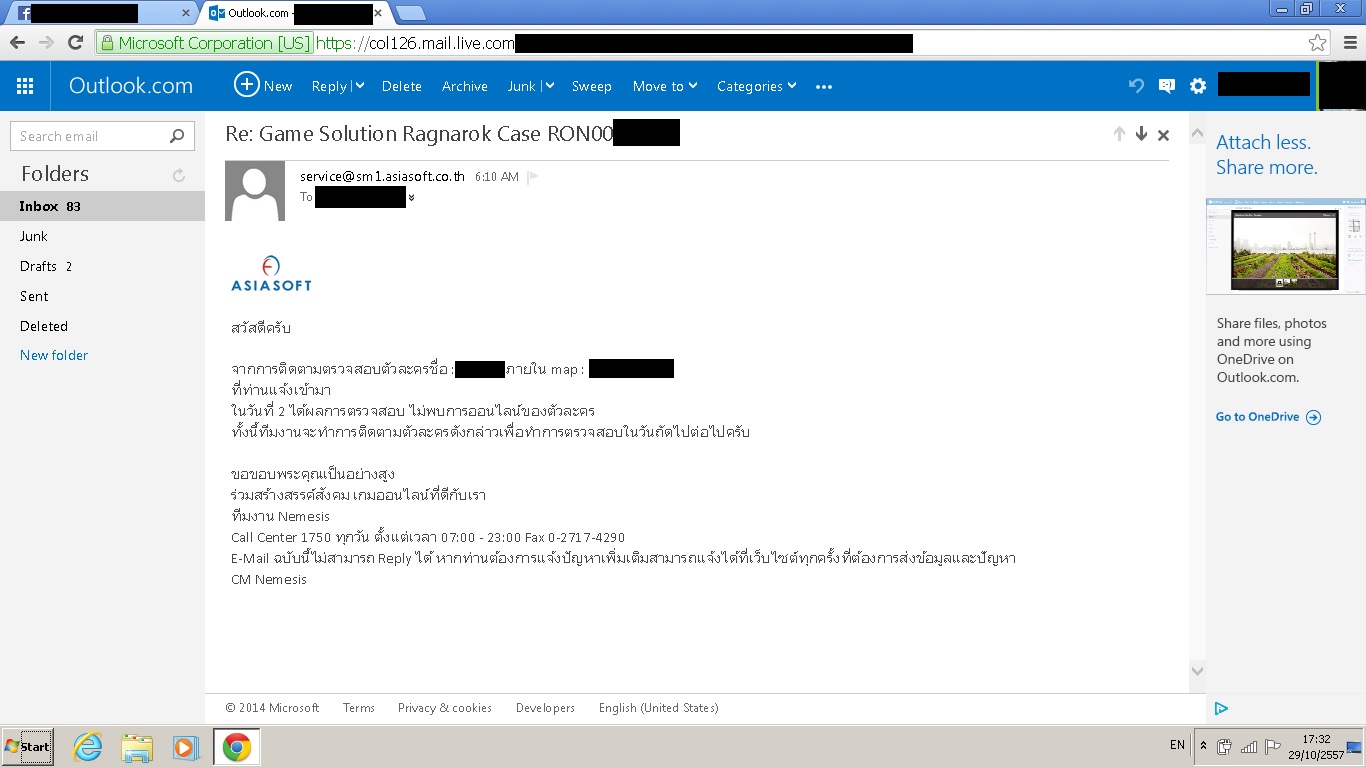Click Sweep in the toolbar
This screenshot has height=768, width=1366.
coord(592,86)
